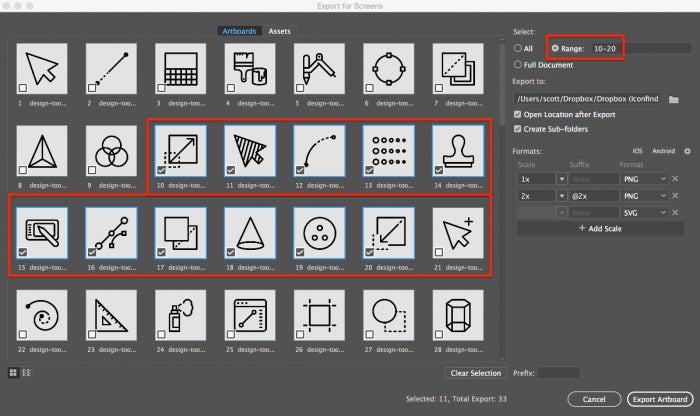Toggle Open Location after Export checkbox

[517, 114]
